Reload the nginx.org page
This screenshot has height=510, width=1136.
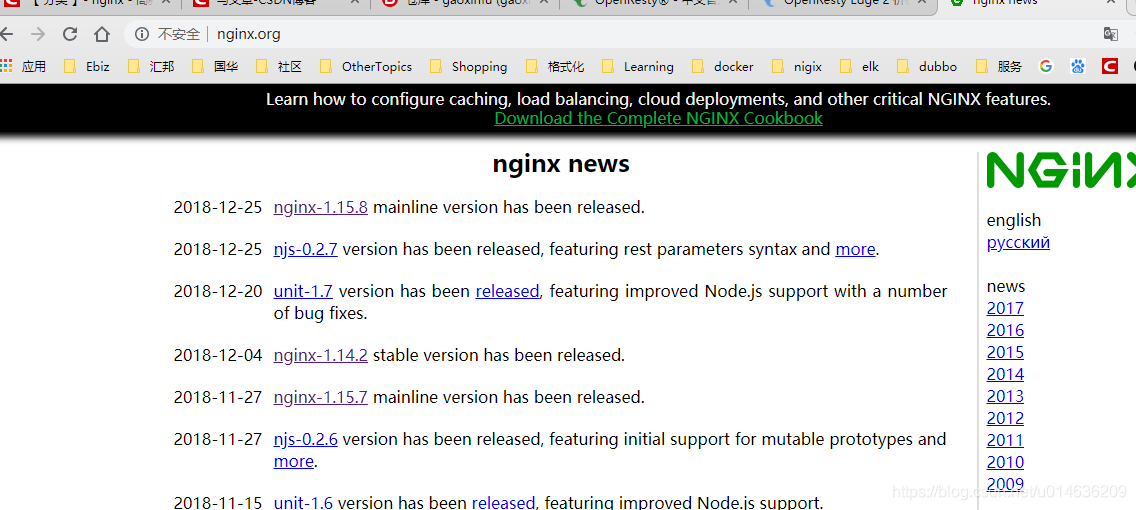70,34
